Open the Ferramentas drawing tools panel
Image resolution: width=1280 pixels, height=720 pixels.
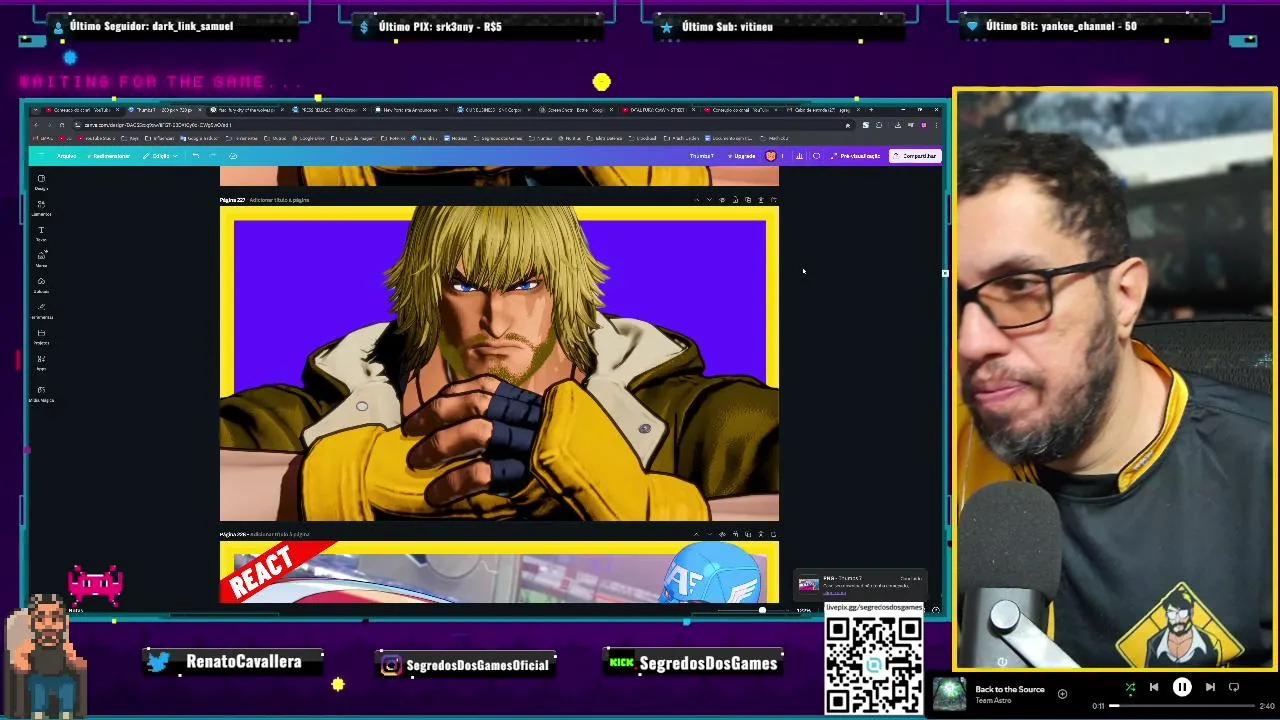41,310
